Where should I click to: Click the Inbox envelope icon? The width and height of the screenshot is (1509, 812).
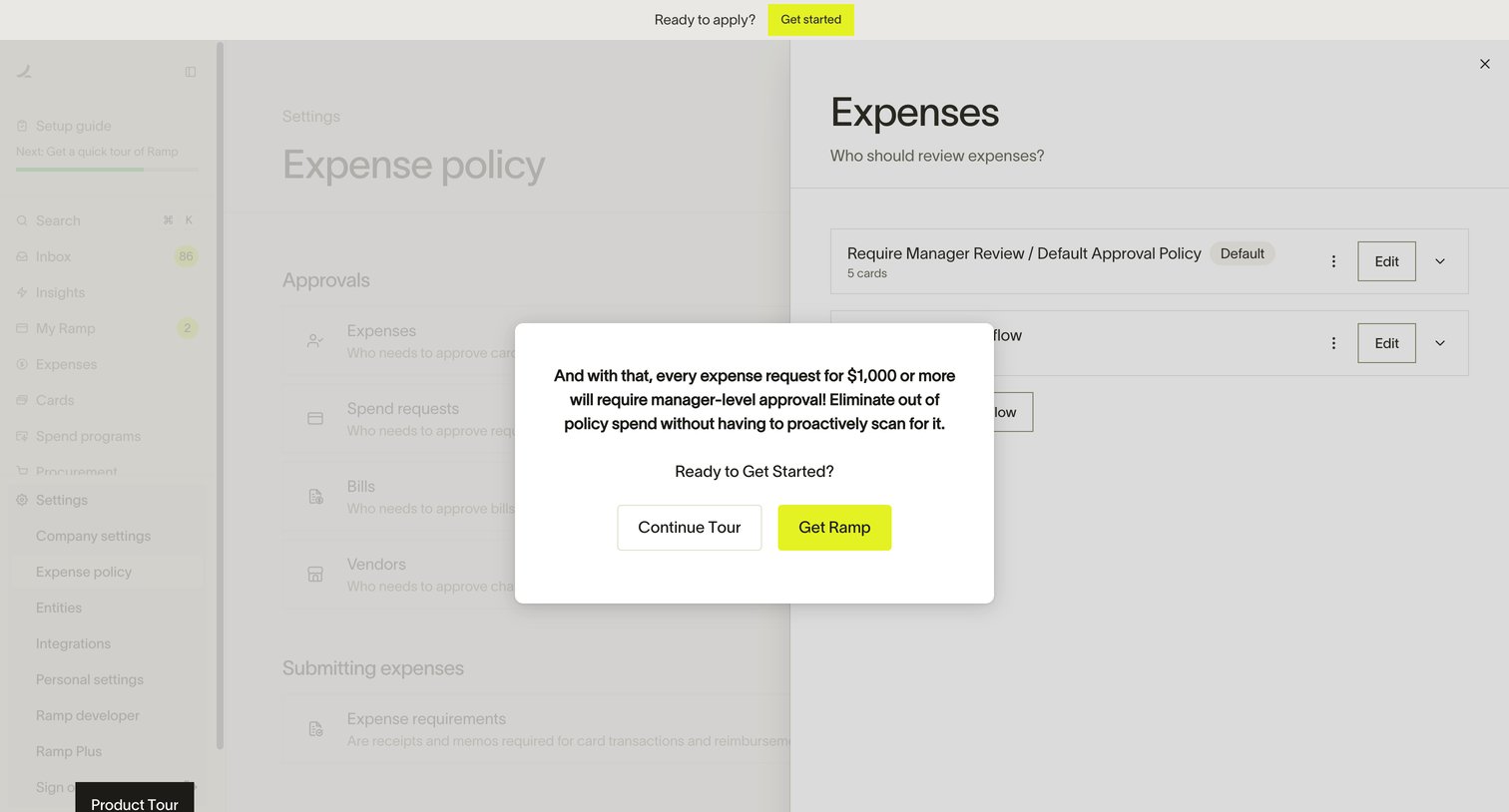(22, 256)
